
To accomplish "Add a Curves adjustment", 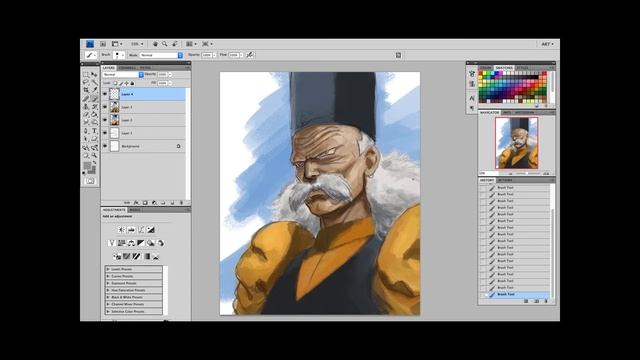I will coord(141,230).
